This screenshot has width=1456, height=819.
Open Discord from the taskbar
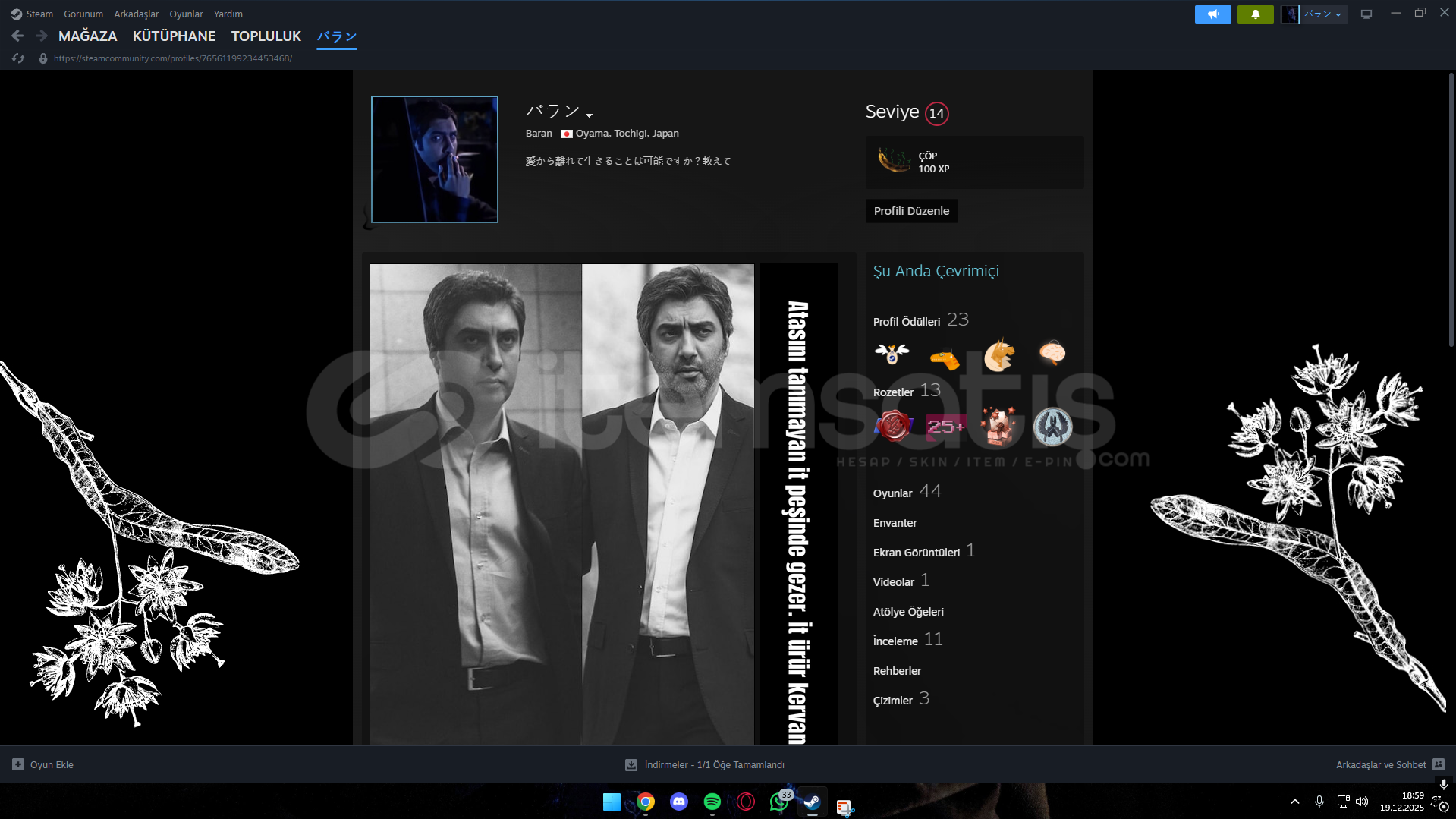click(678, 802)
